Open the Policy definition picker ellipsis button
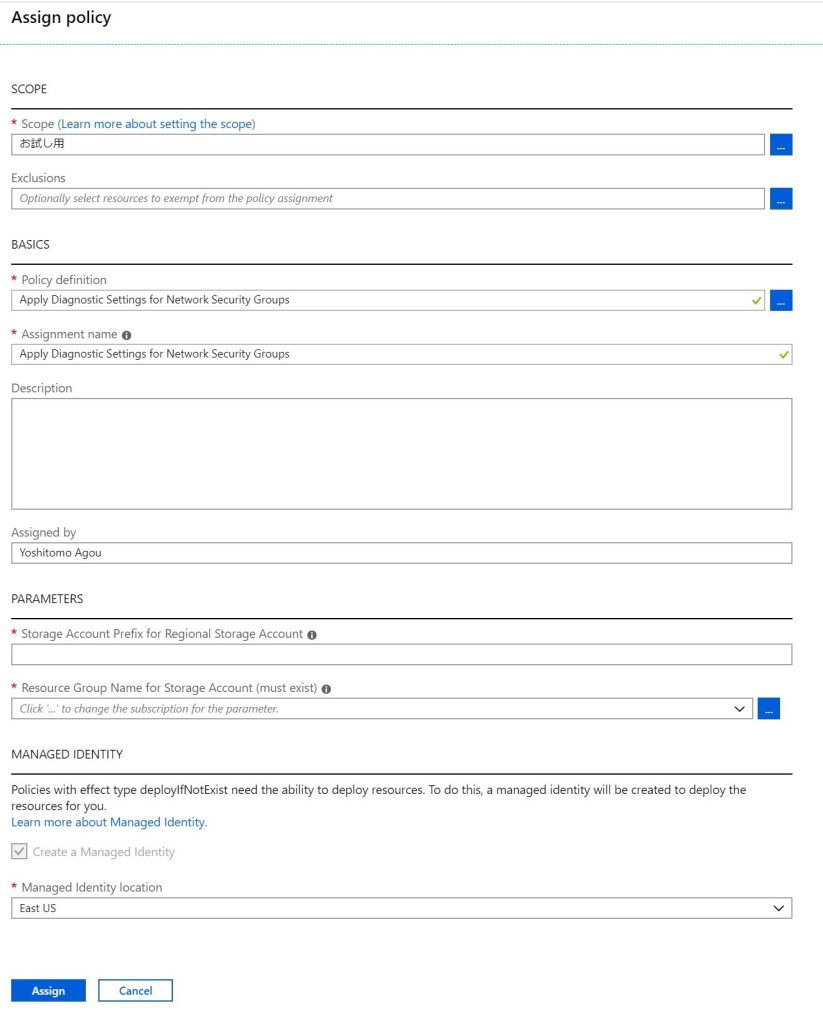823x1024 pixels. point(781,300)
